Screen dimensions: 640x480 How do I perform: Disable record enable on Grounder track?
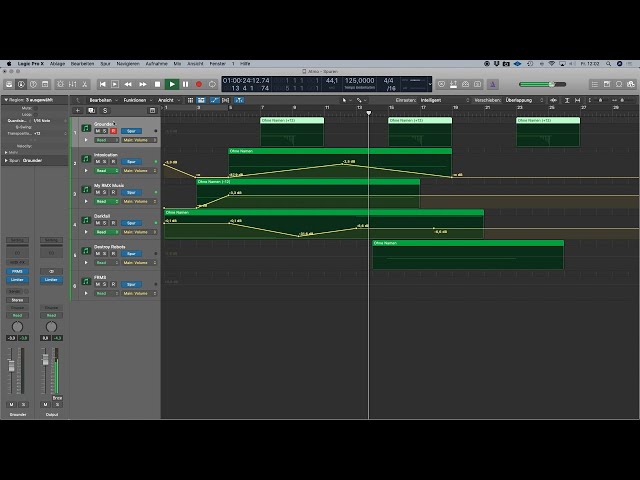113,131
